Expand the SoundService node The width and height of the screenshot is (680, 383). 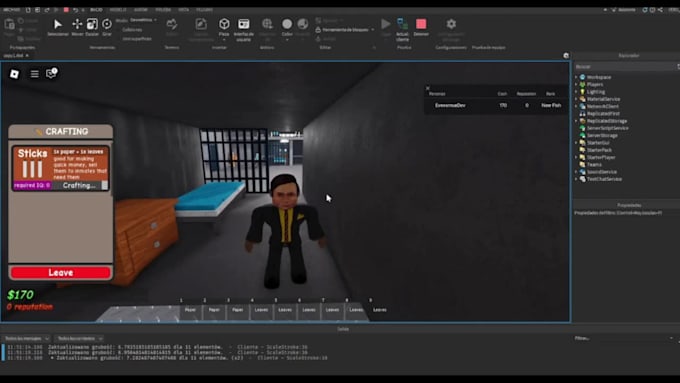(576, 172)
